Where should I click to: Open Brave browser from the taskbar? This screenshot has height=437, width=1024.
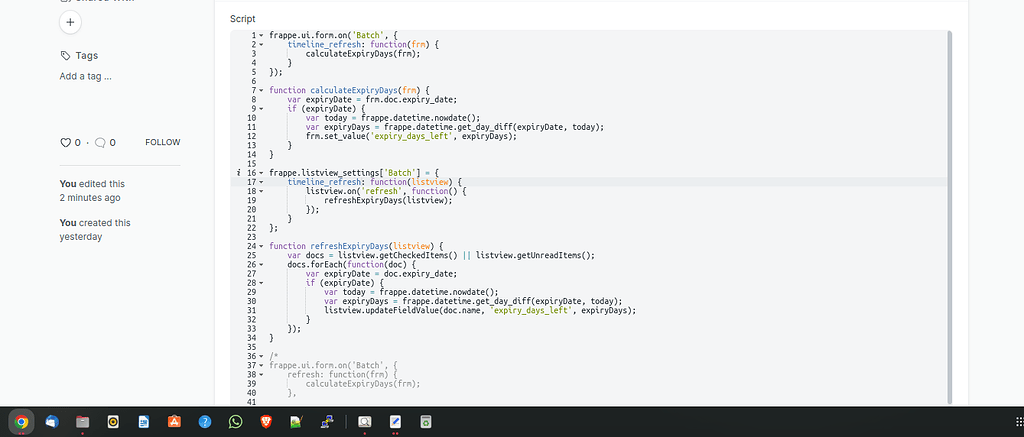coord(265,422)
